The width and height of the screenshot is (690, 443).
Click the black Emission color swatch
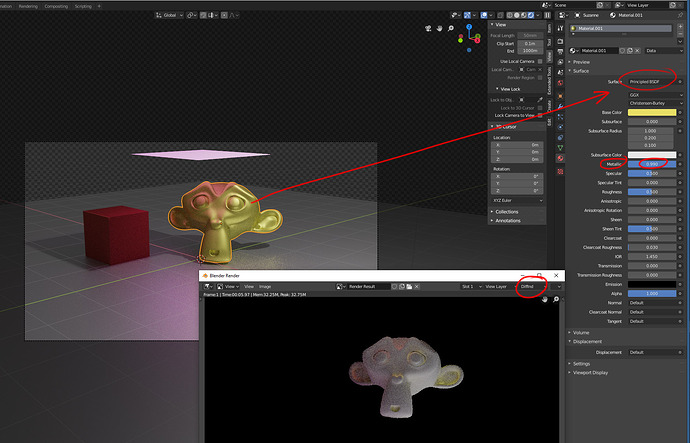[x=652, y=284]
